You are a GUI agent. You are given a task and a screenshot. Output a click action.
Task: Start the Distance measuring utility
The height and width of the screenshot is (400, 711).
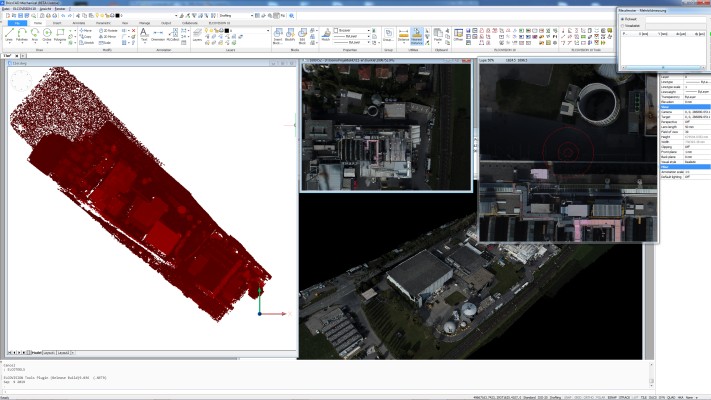coord(403,34)
